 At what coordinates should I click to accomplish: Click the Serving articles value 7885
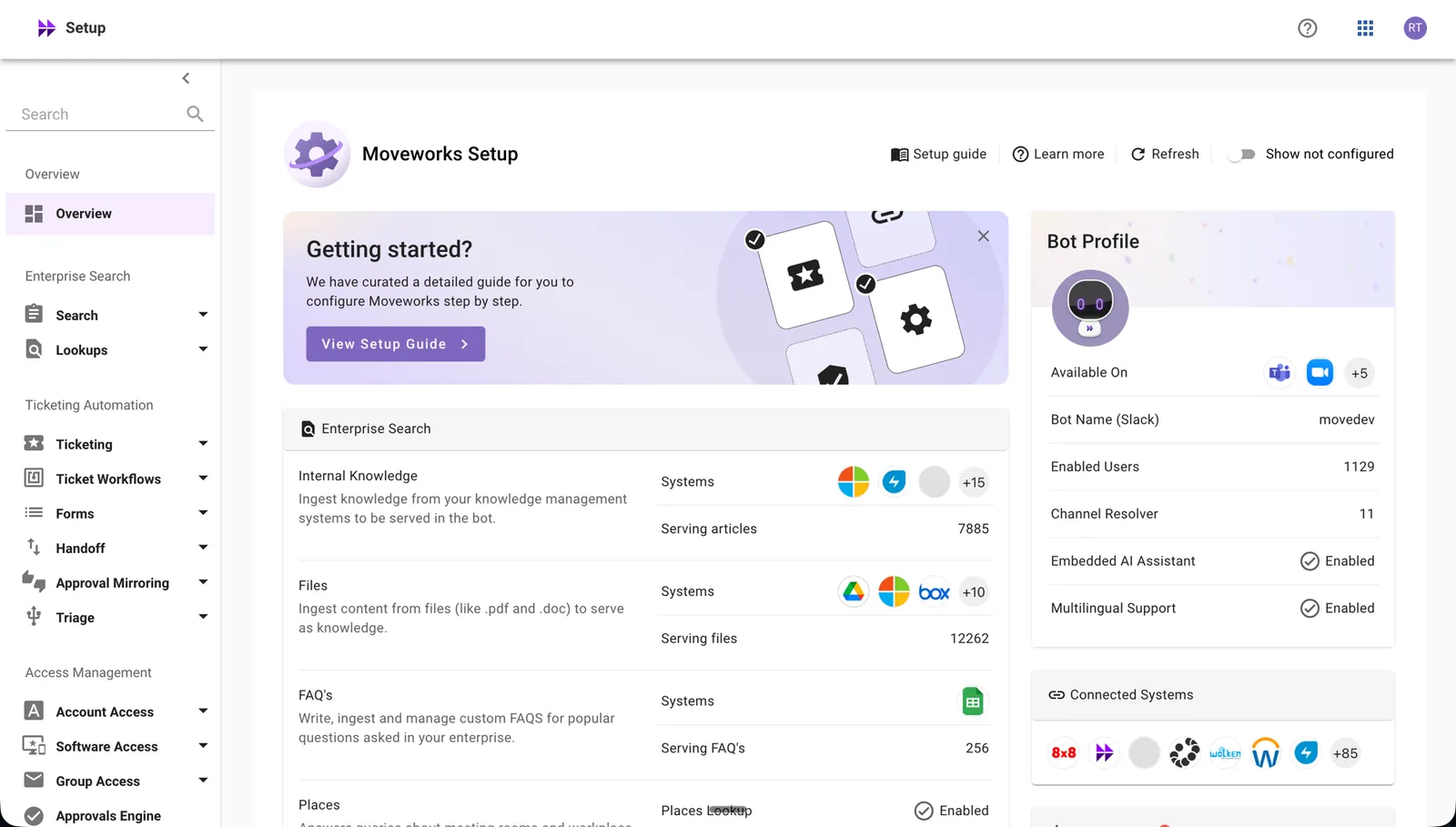pyautogui.click(x=973, y=529)
